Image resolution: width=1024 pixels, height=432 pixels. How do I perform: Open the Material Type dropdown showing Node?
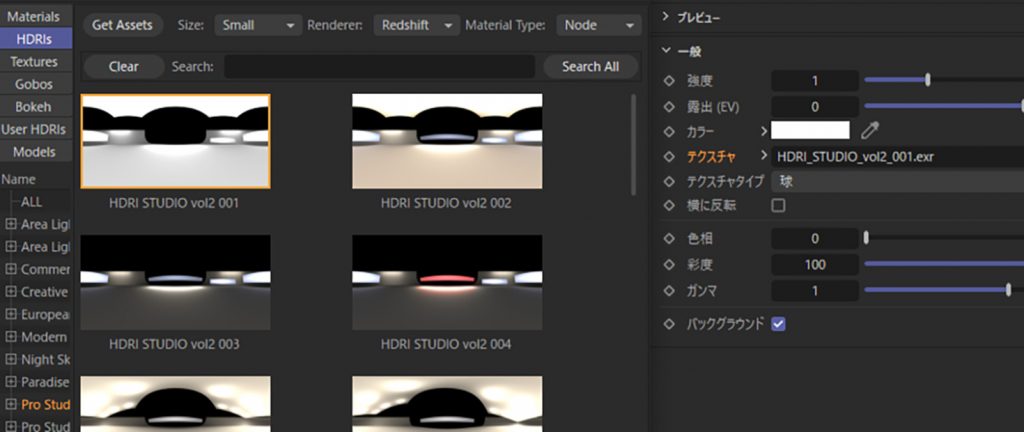click(597, 25)
